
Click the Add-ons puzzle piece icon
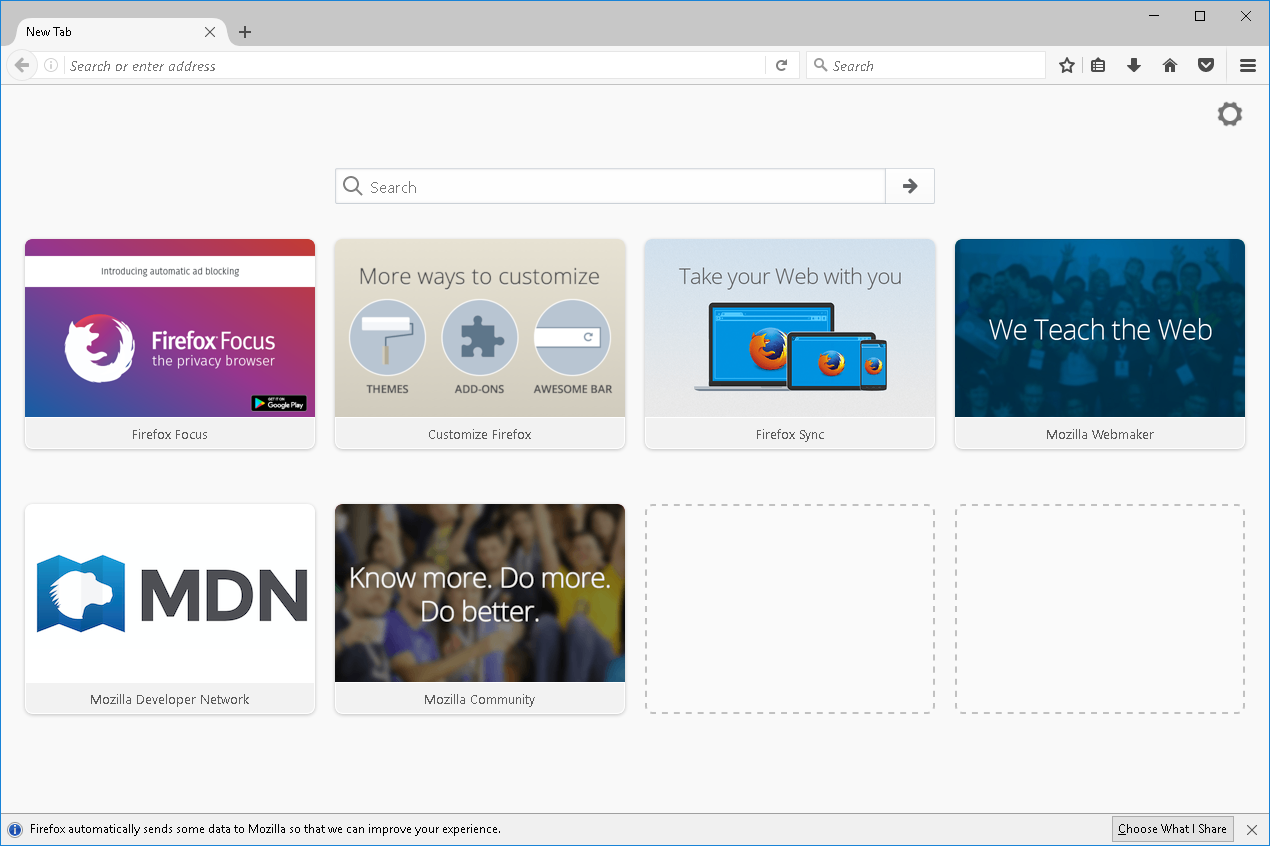pyautogui.click(x=480, y=338)
